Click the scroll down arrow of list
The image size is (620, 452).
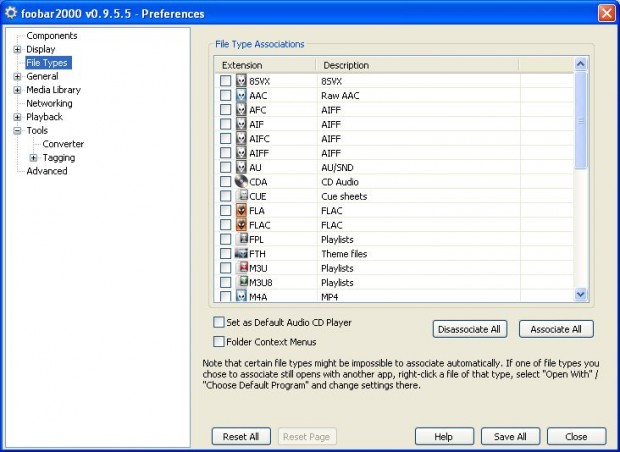click(580, 294)
